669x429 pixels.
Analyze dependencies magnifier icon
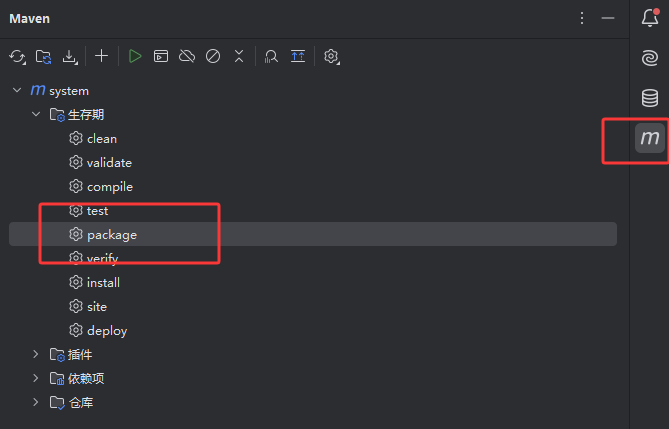tap(271, 56)
